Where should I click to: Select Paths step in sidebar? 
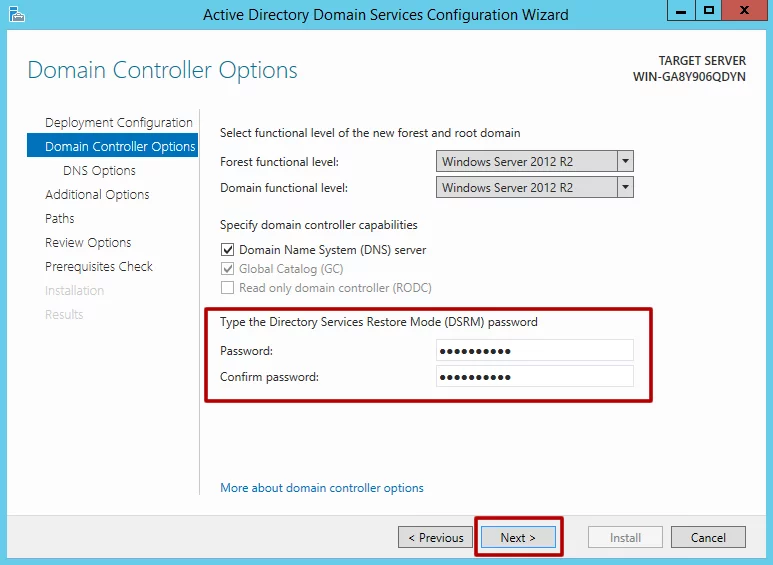60,218
